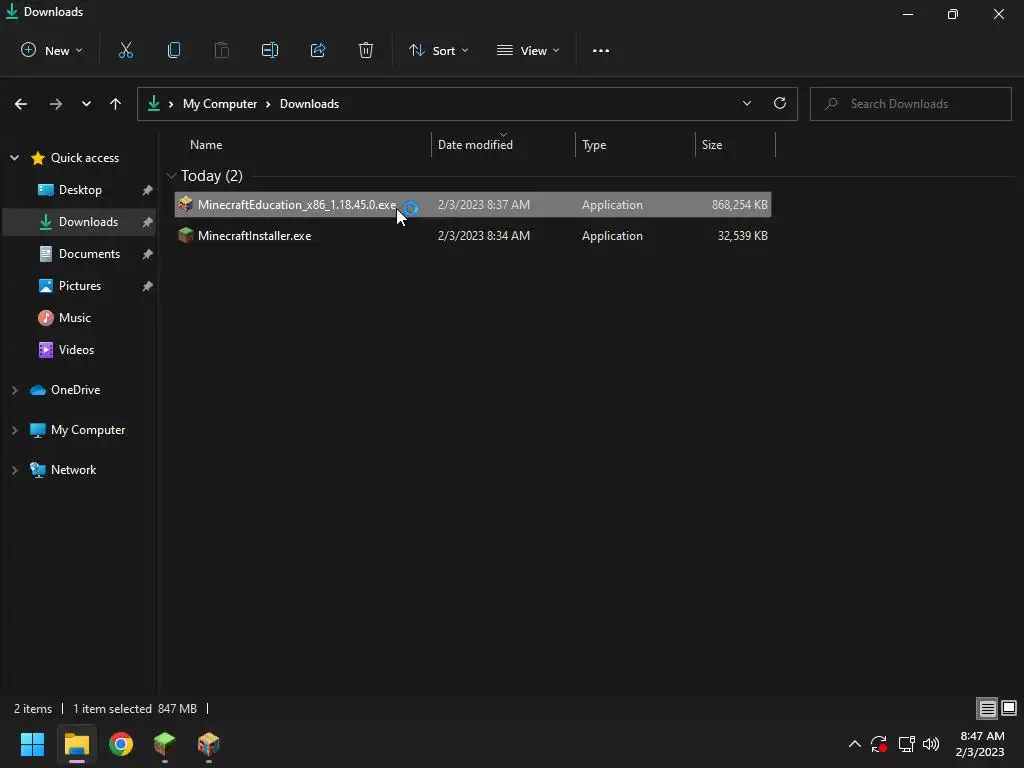Image resolution: width=1024 pixels, height=768 pixels.
Task: Go back with the left arrow
Action: [21, 104]
